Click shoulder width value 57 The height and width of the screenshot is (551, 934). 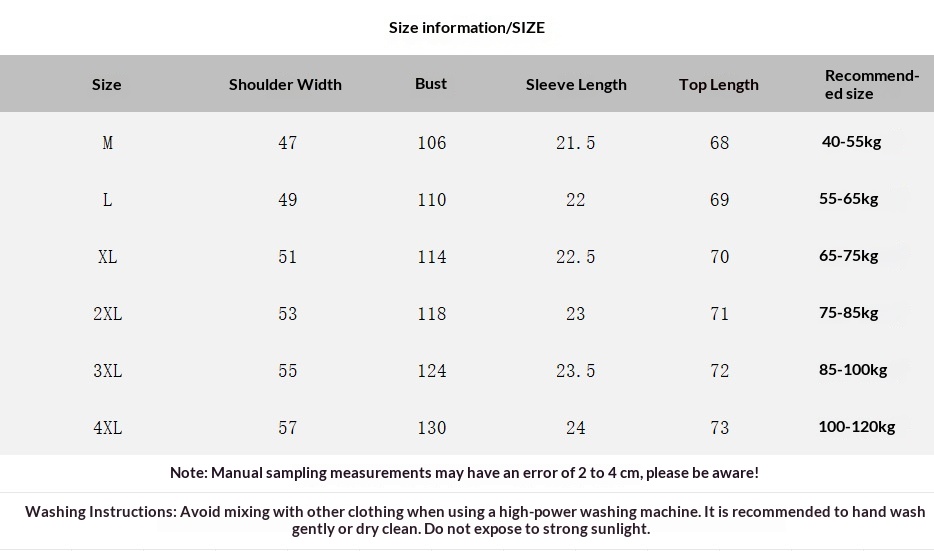pyautogui.click(x=287, y=428)
